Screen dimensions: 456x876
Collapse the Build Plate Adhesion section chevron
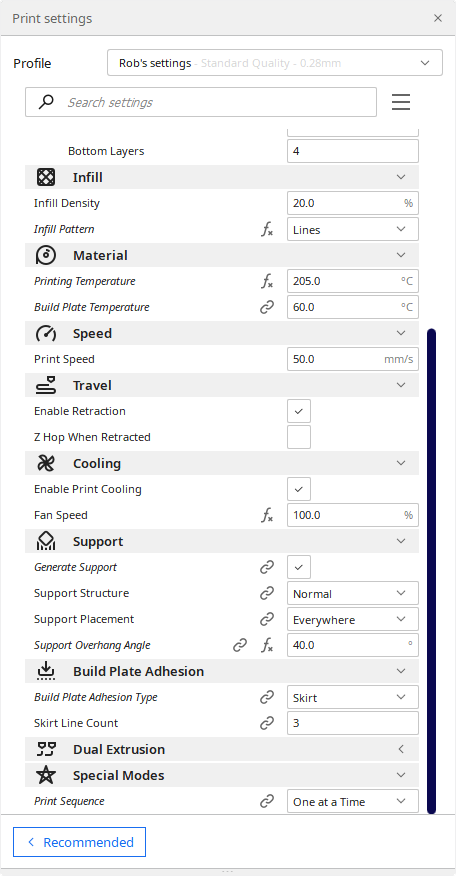point(401,671)
